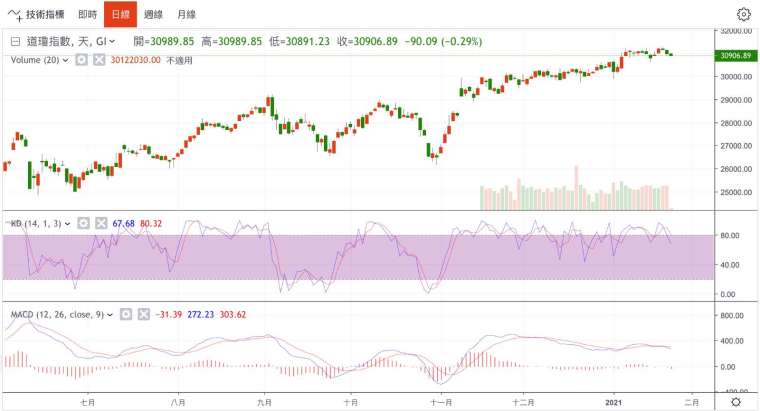Expand the KD (14, 1, 3) dropdown
This screenshot has width=760, height=411.
coord(67,223)
